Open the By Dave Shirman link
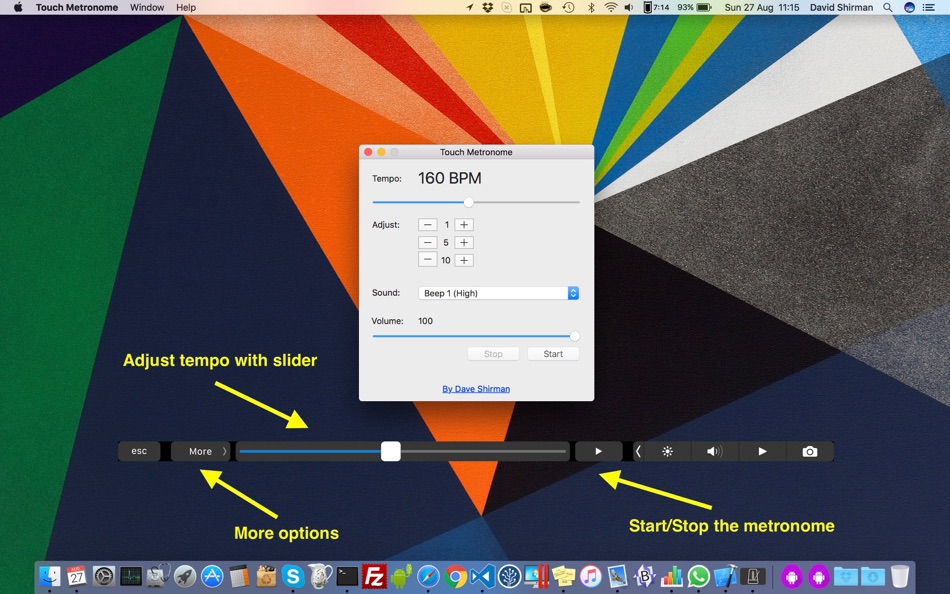The image size is (950, 594). click(476, 389)
